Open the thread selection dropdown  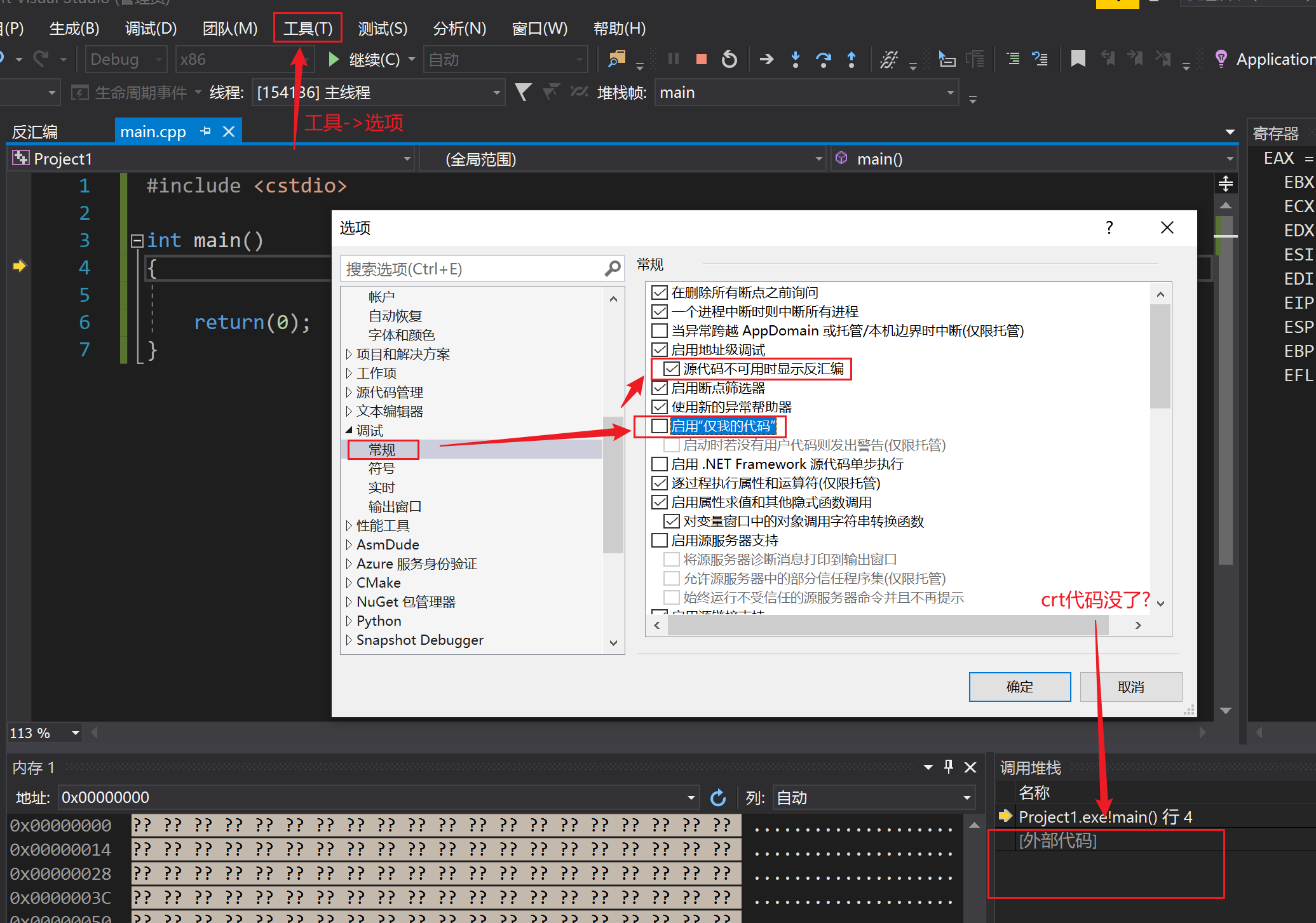click(x=379, y=93)
